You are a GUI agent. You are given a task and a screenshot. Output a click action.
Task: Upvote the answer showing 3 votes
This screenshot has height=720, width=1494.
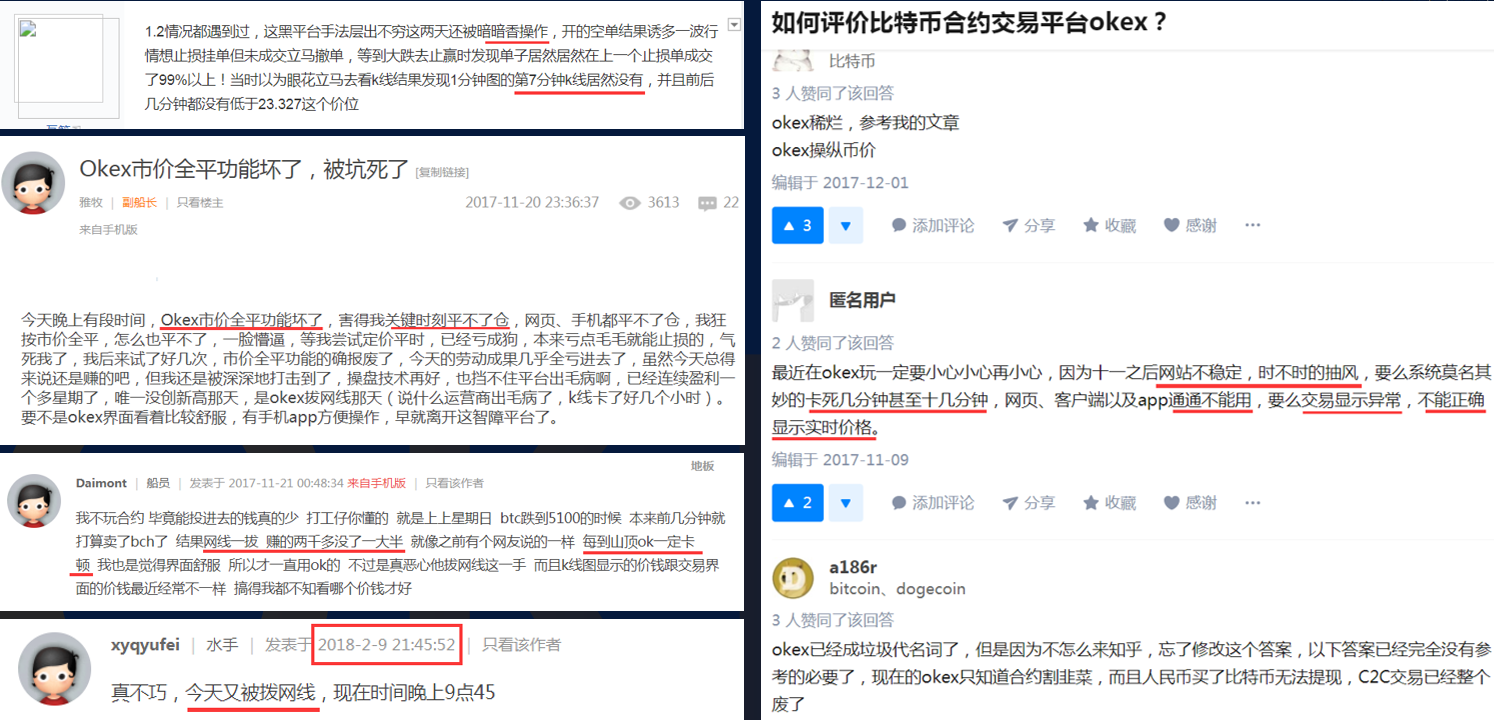(x=797, y=225)
